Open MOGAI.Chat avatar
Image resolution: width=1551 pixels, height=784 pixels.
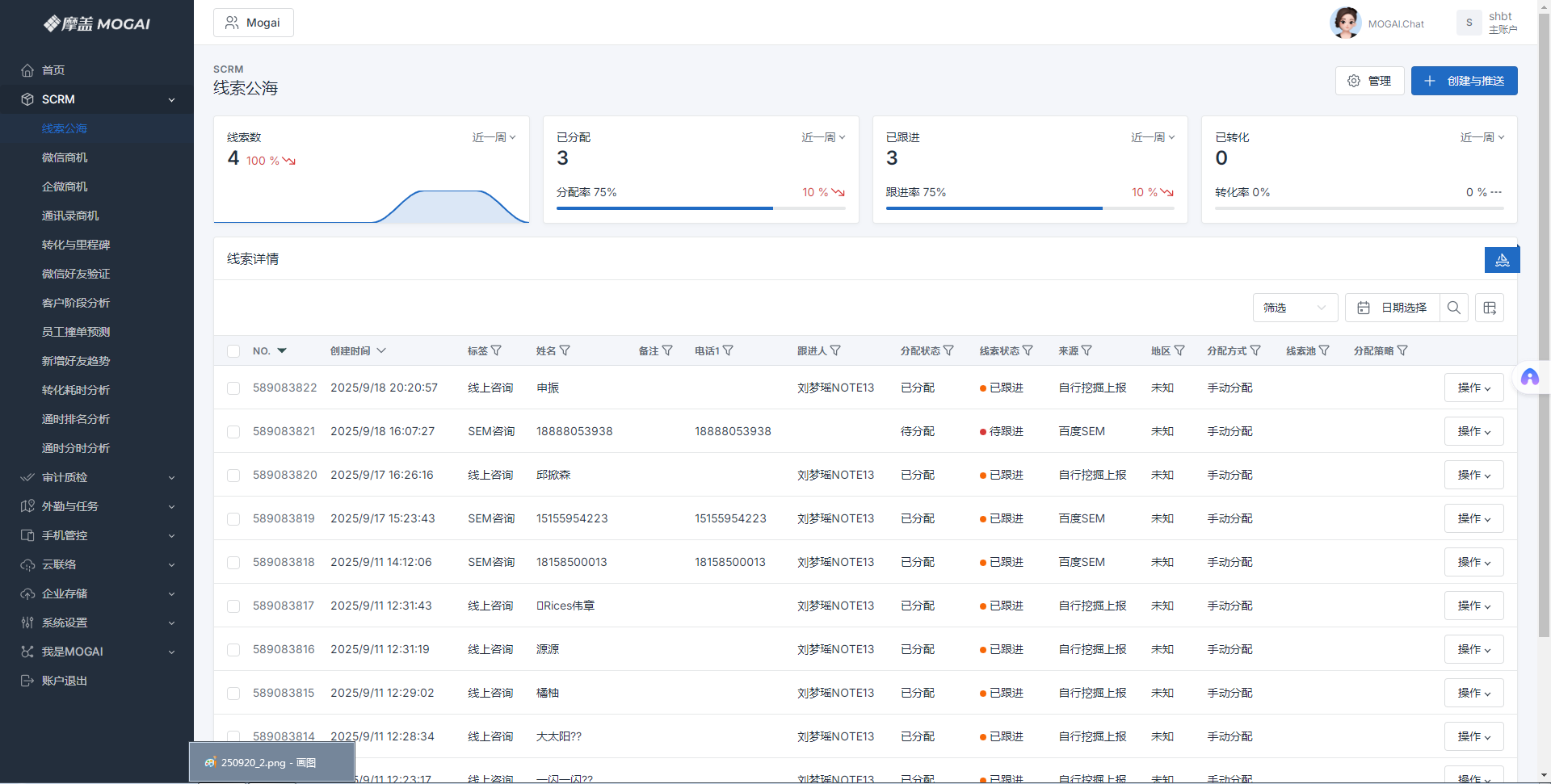coord(1345,23)
